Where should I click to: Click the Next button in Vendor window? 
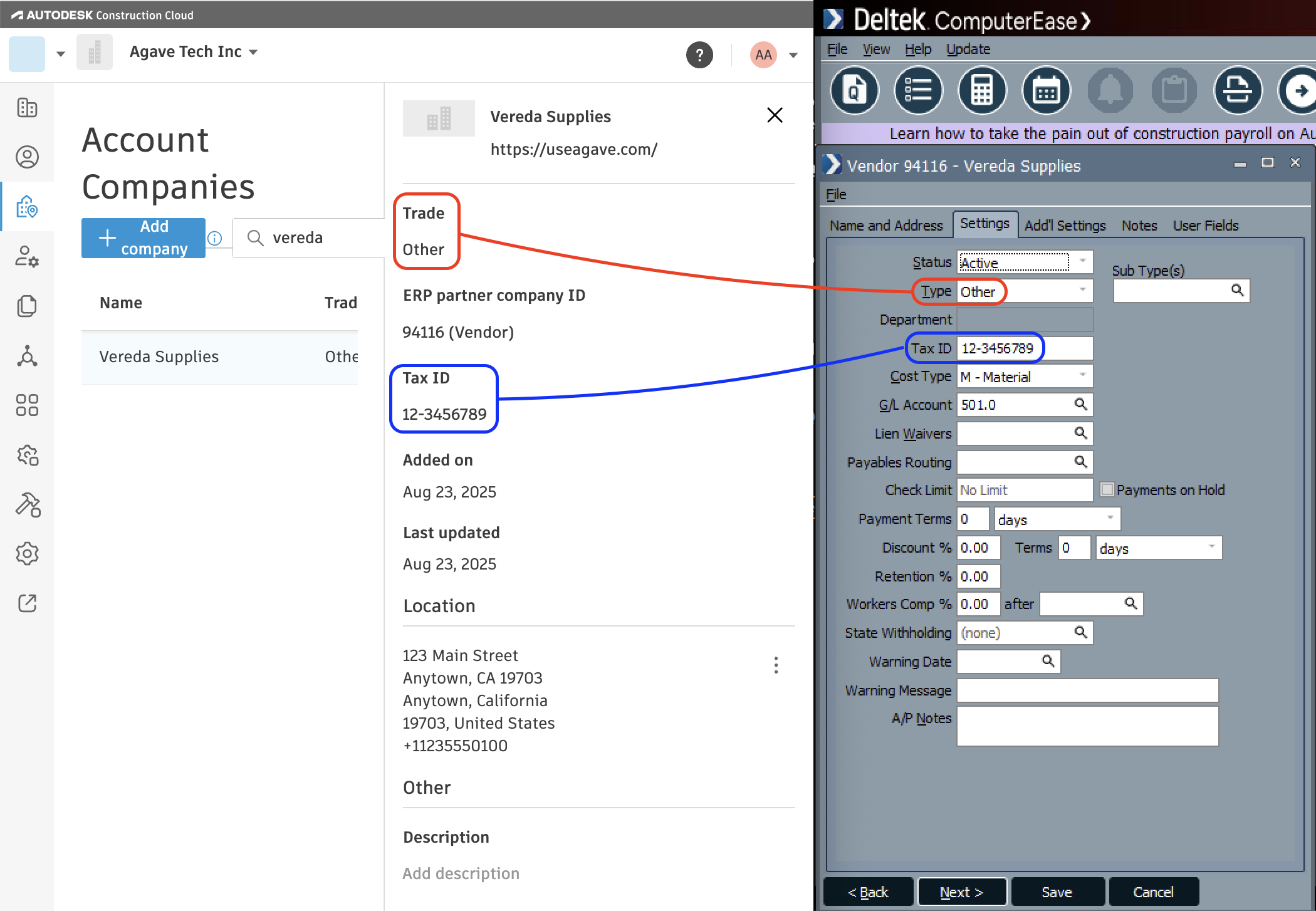[x=962, y=892]
